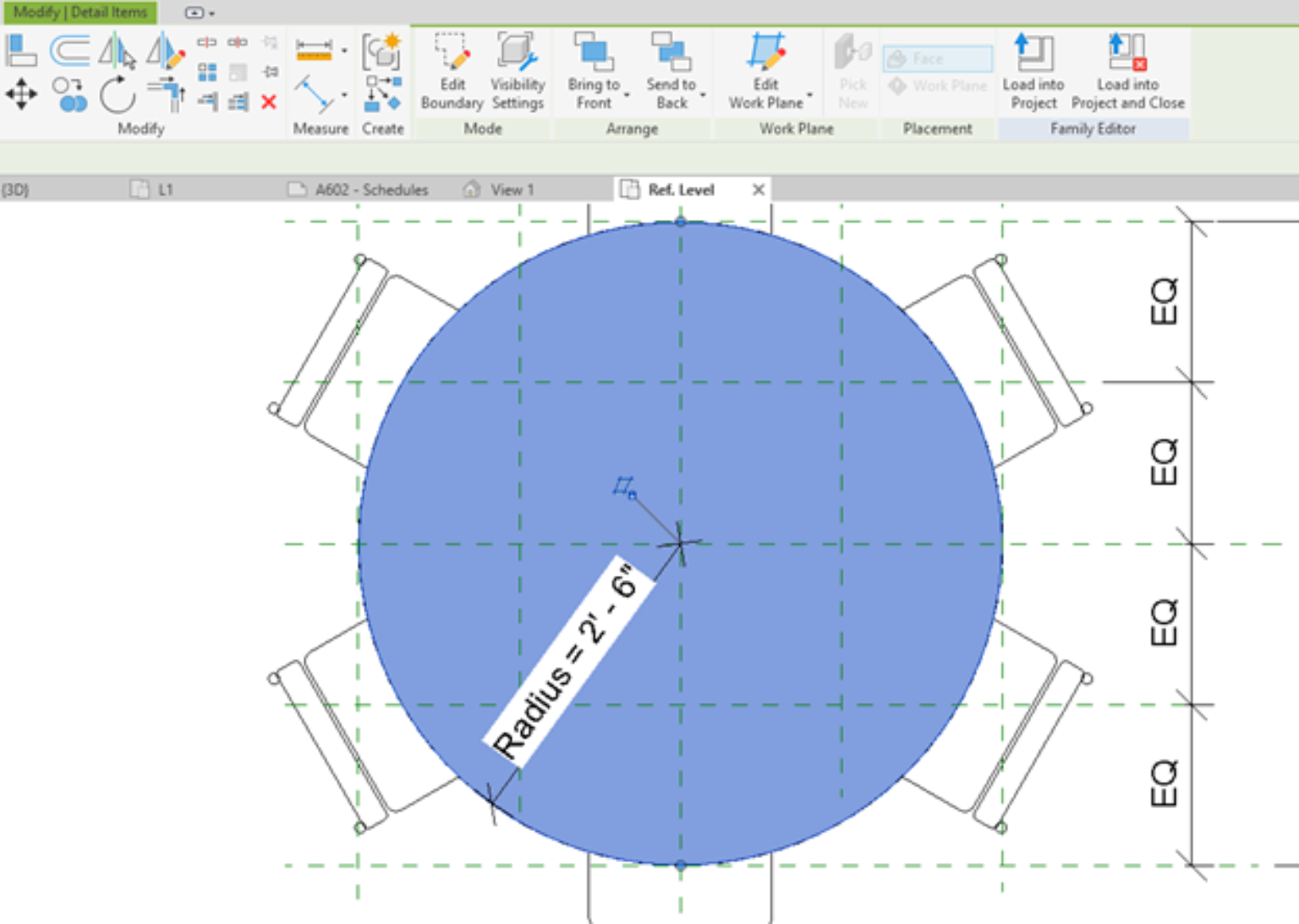Select the Face placement option

tap(937, 57)
